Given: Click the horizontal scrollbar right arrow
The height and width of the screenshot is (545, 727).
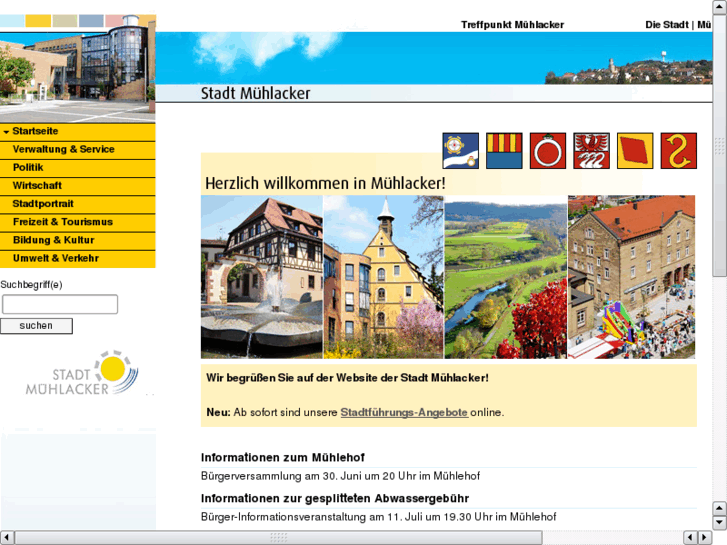Looking at the screenshot, I should 705,538.
